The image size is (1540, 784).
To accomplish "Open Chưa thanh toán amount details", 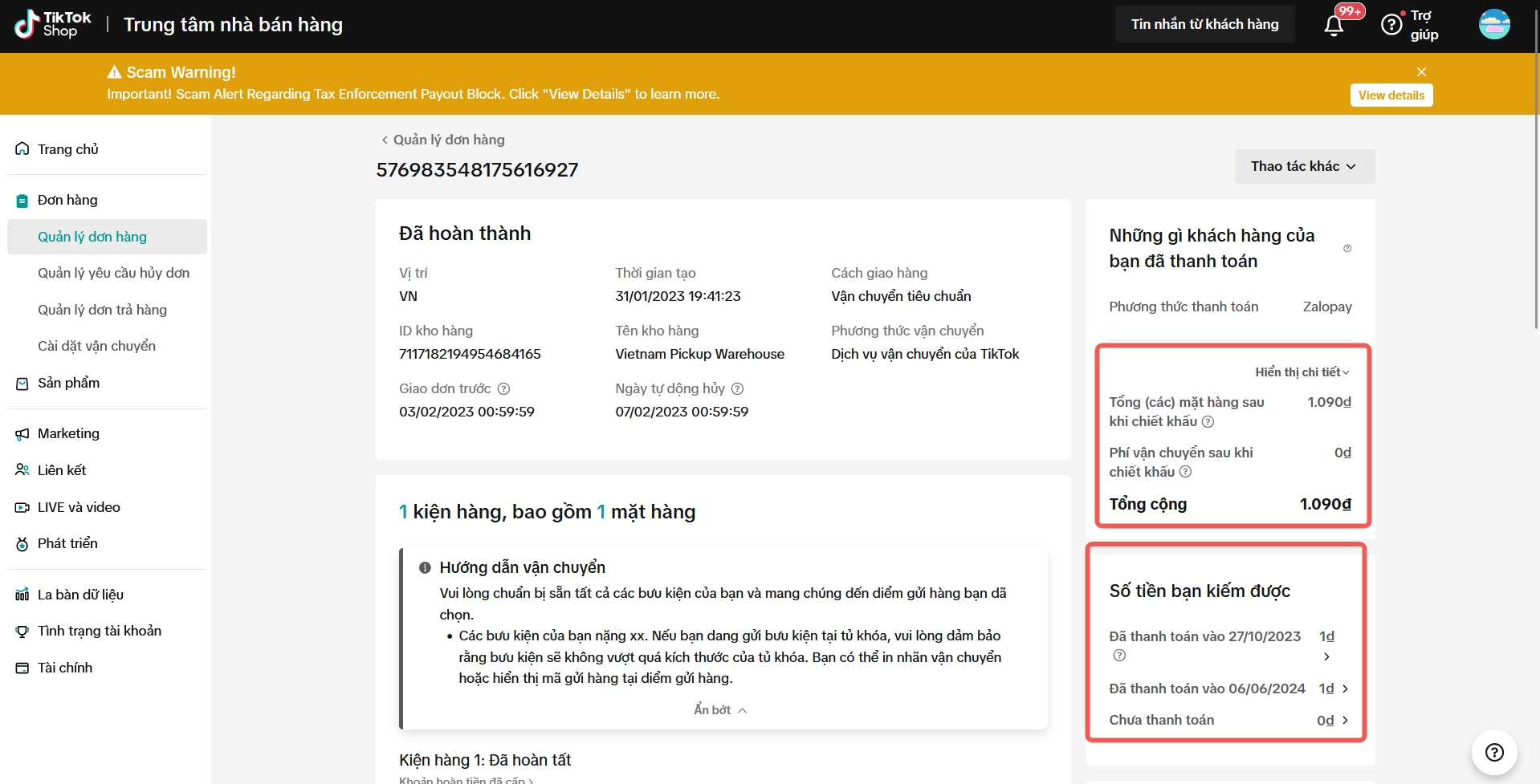I will (x=1345, y=721).
